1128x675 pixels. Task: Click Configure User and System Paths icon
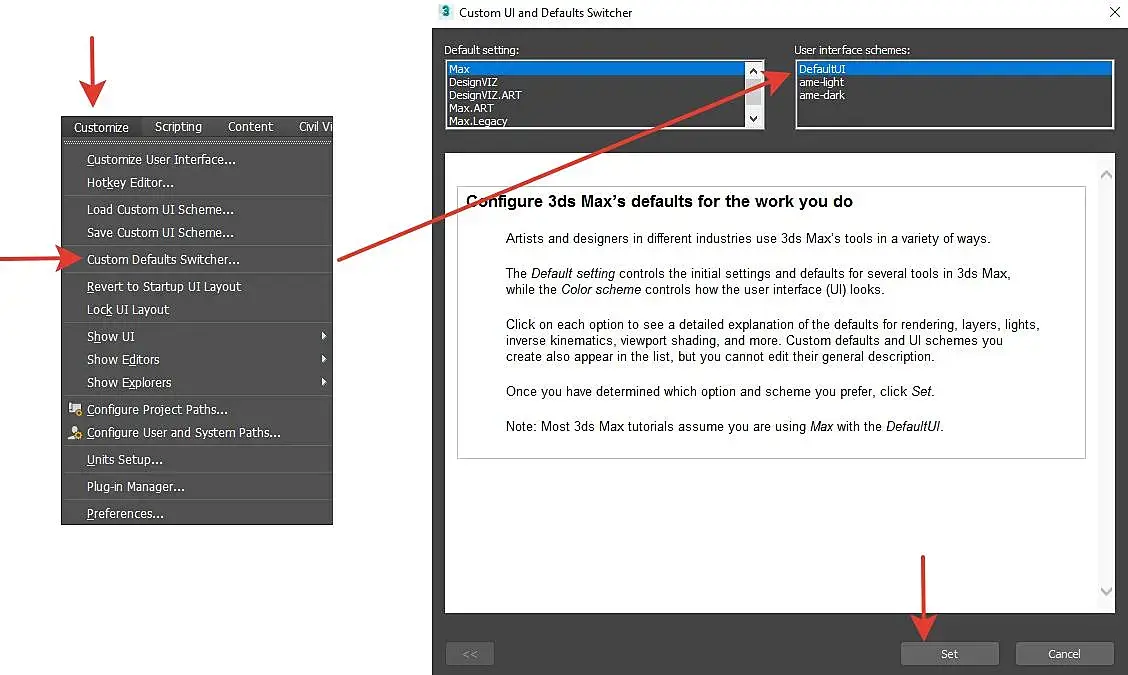click(75, 432)
